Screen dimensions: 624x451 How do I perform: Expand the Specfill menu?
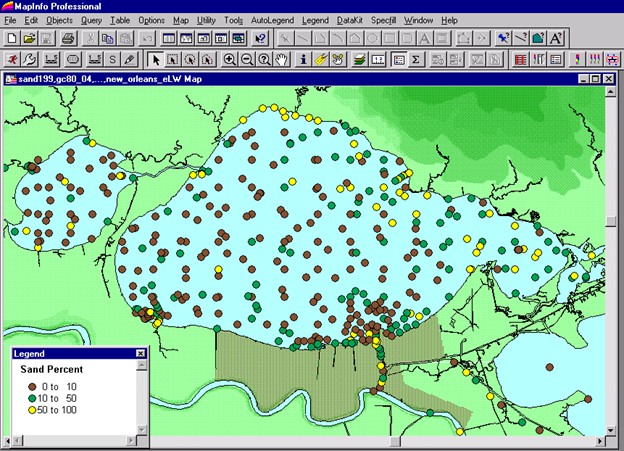coord(385,20)
